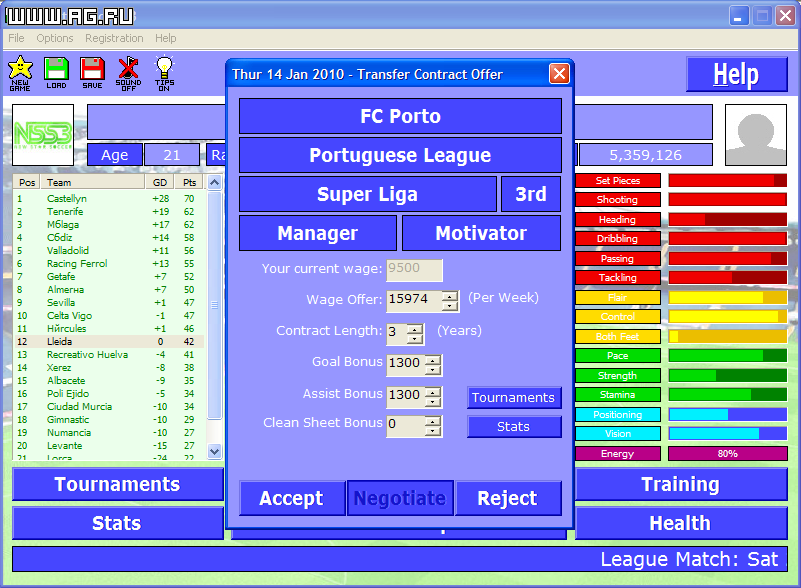Click the green Load disk icon
Screen dimensions: 801x588
[x=56, y=70]
